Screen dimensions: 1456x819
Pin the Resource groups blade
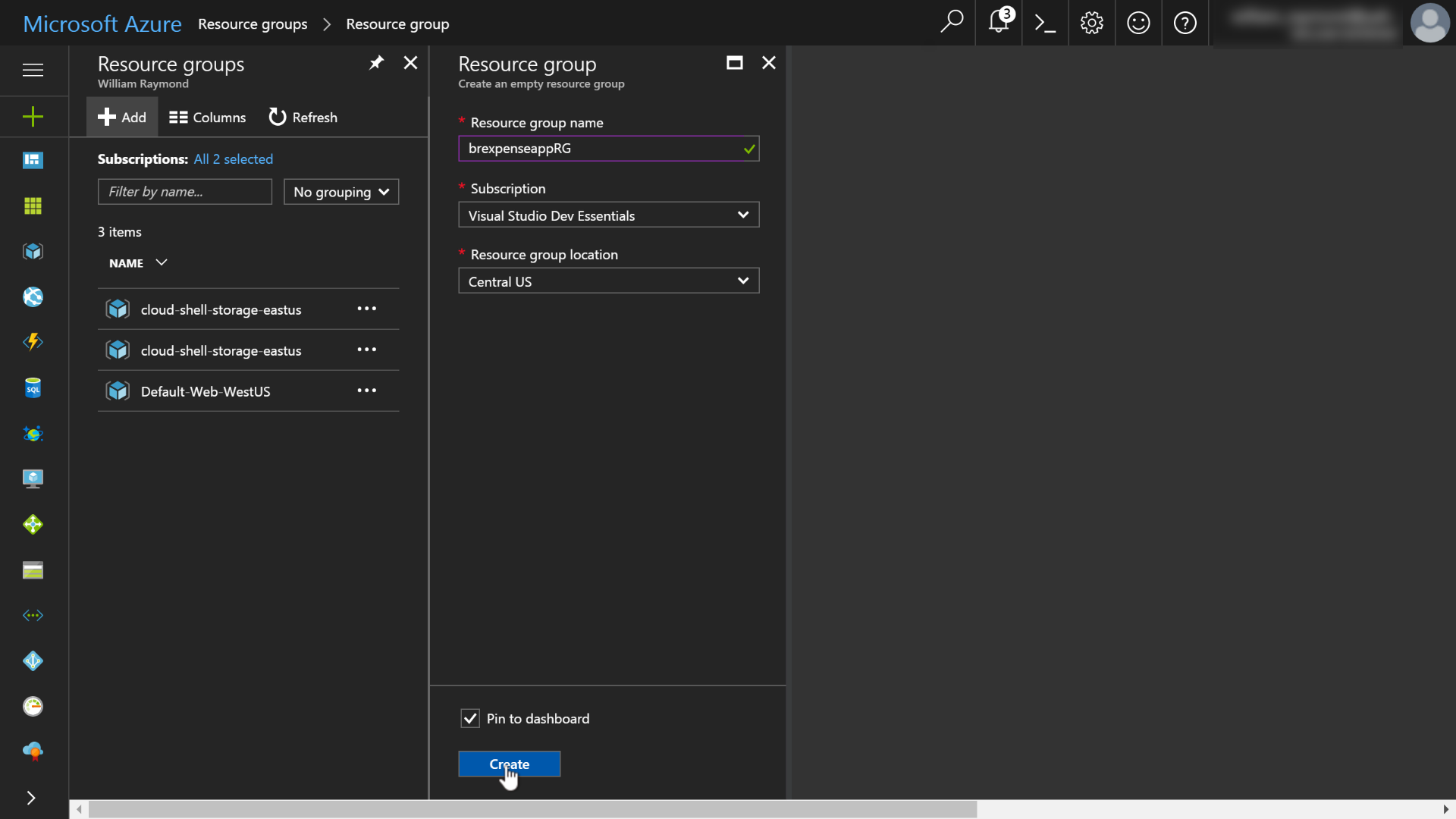(x=376, y=63)
